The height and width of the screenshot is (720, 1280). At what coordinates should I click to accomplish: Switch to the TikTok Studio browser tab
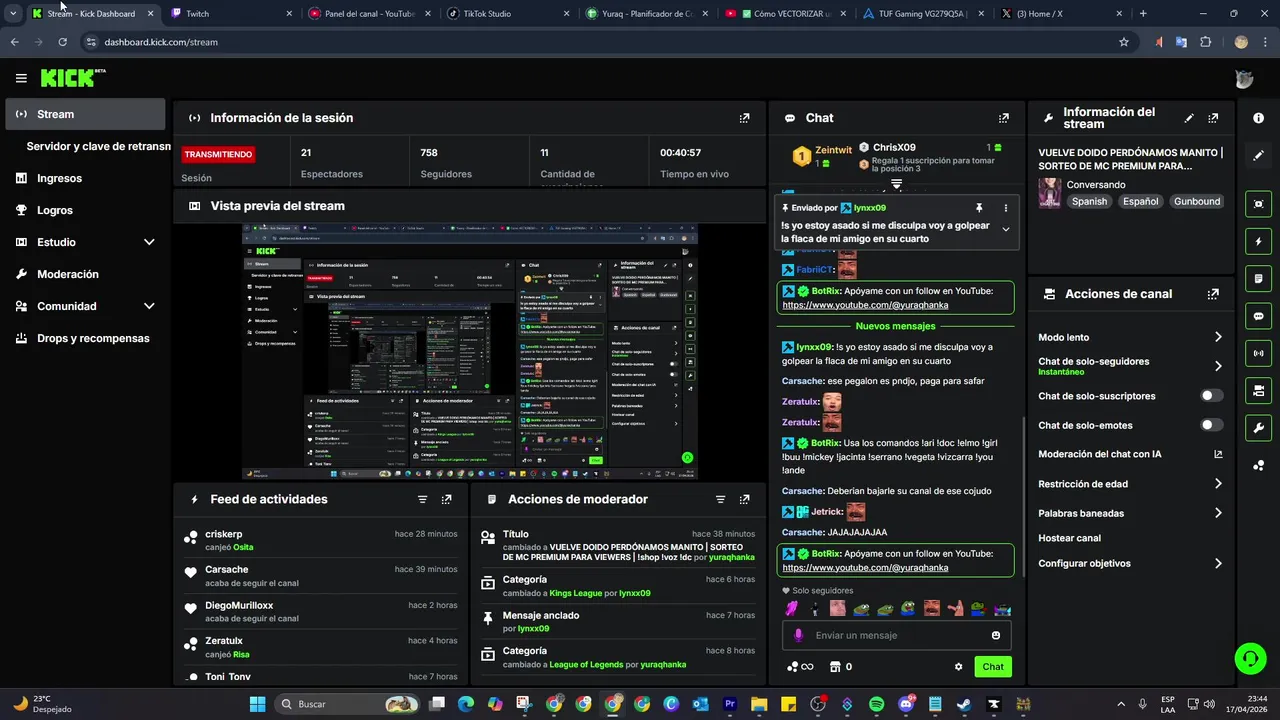tap(507, 14)
